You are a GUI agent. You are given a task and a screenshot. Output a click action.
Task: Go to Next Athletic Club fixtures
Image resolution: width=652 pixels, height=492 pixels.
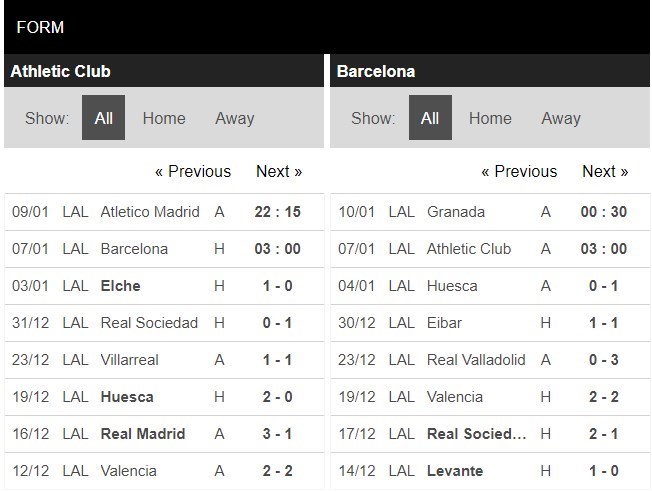click(279, 171)
